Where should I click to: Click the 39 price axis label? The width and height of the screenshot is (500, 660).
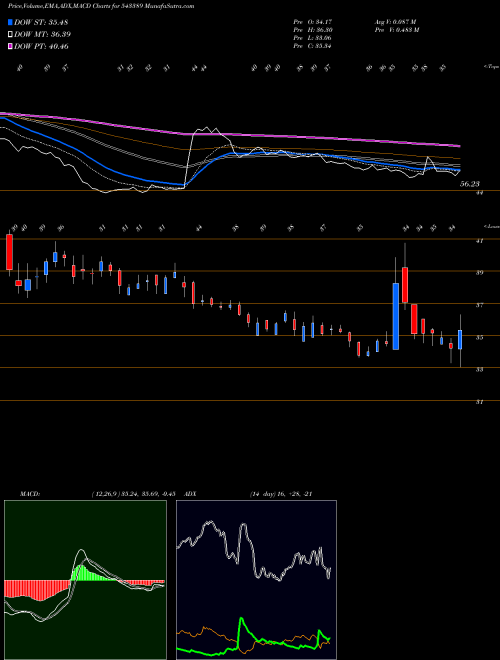pyautogui.click(x=479, y=273)
